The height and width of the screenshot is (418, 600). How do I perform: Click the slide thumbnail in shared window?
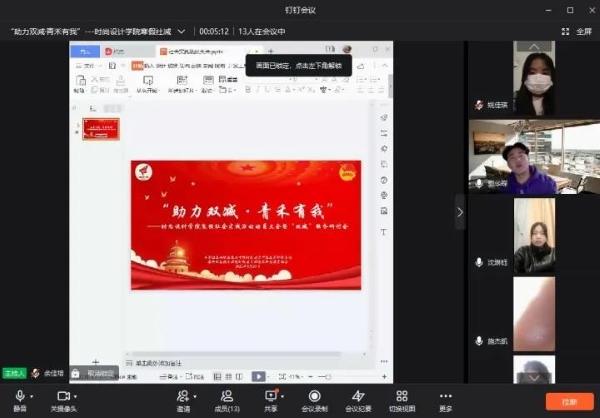[x=101, y=128]
